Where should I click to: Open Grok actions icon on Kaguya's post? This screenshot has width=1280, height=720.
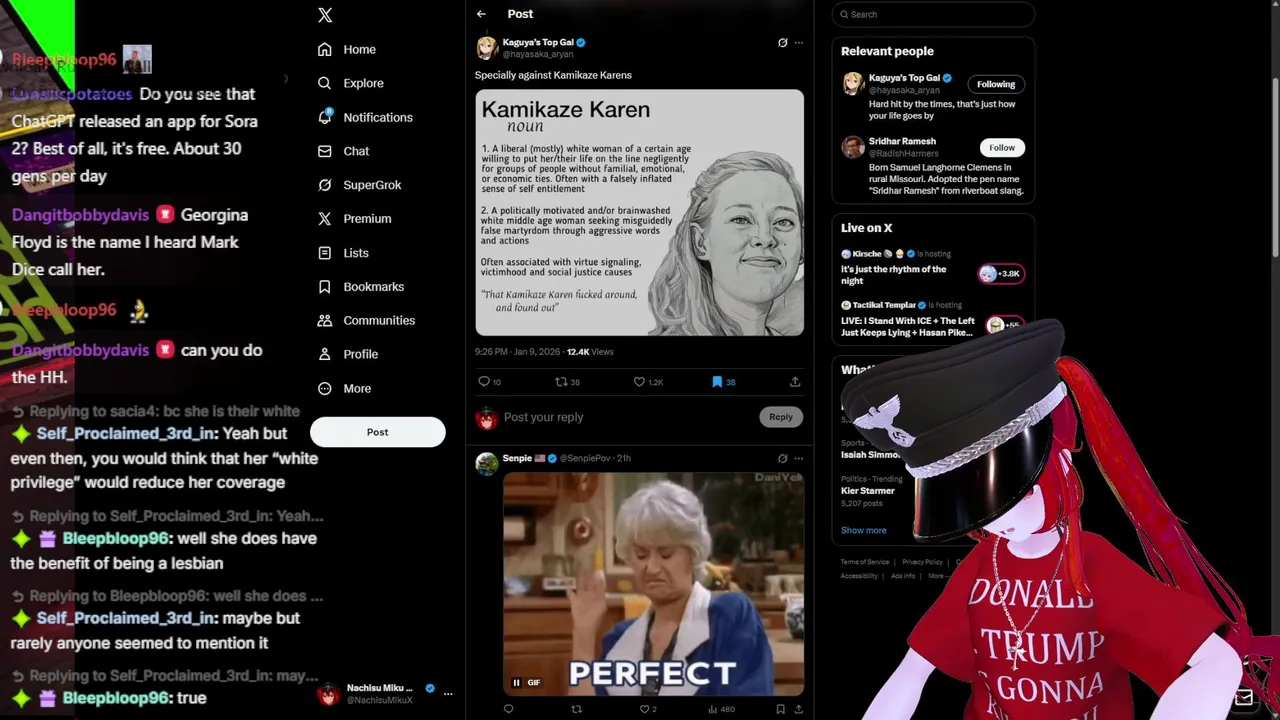click(782, 43)
